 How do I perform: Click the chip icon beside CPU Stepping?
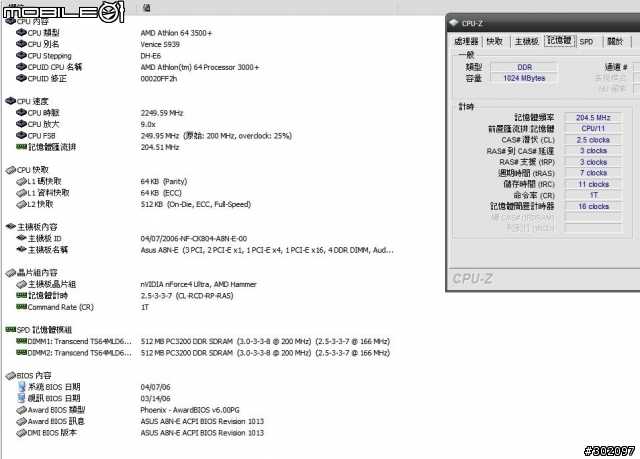pyautogui.click(x=21, y=55)
